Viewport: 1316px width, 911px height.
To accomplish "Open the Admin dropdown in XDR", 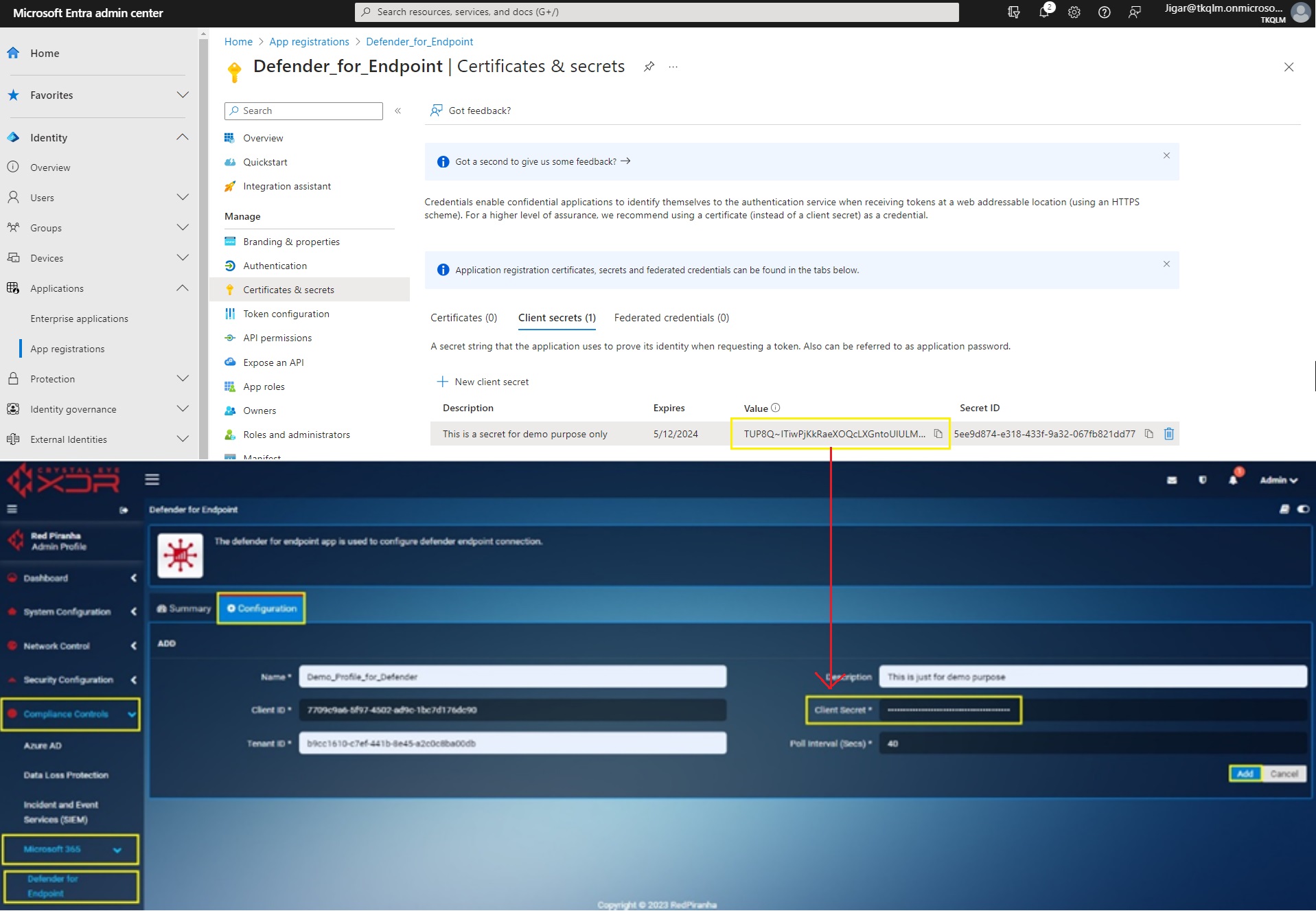I will tap(1278, 481).
